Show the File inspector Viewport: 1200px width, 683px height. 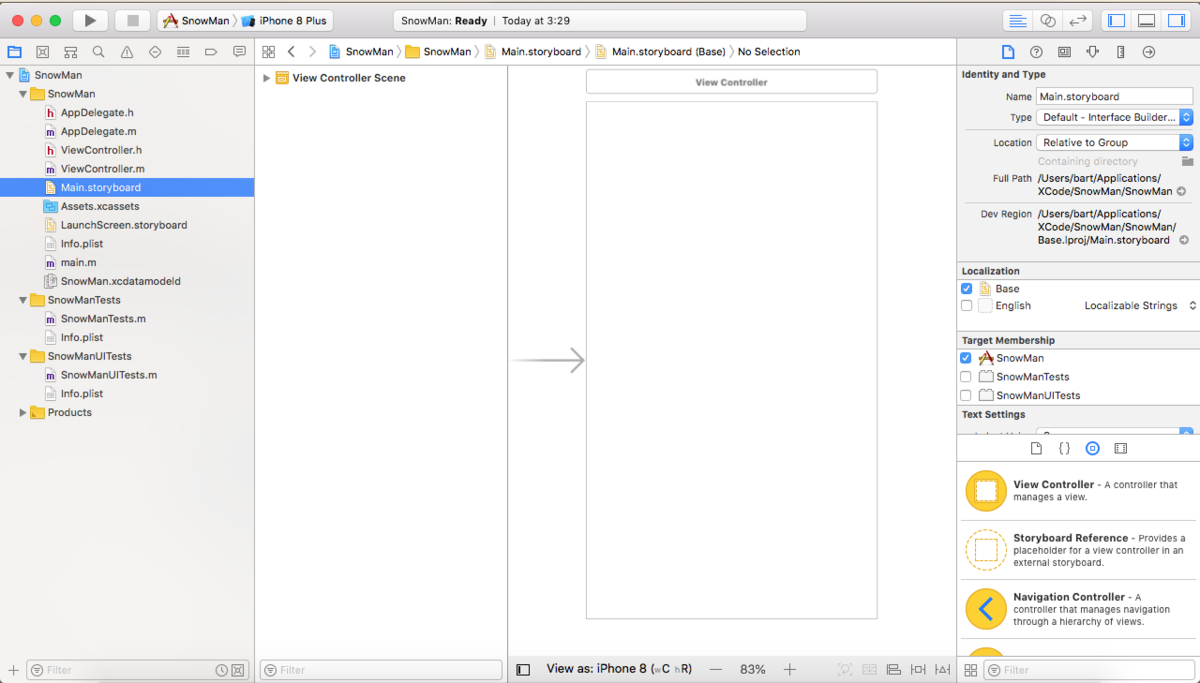coord(1008,51)
